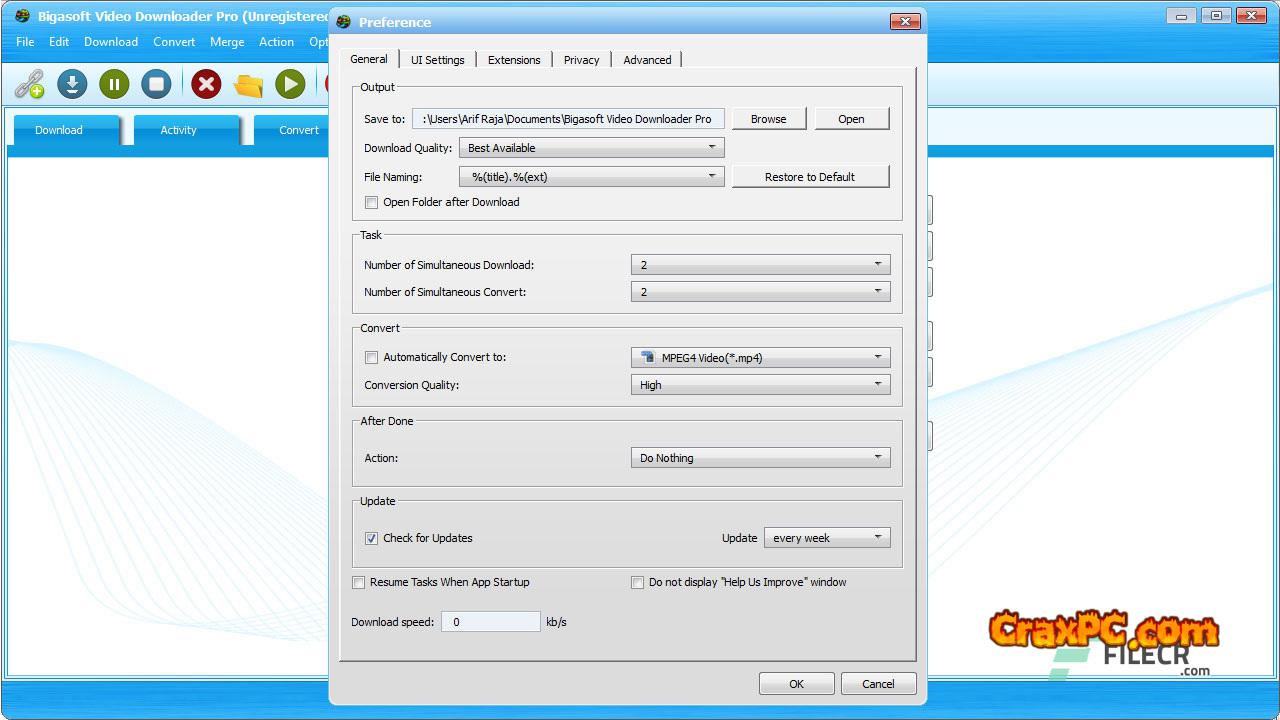Viewport: 1280px width, 720px height.
Task: Click Restore to Default
Action: coord(810,177)
